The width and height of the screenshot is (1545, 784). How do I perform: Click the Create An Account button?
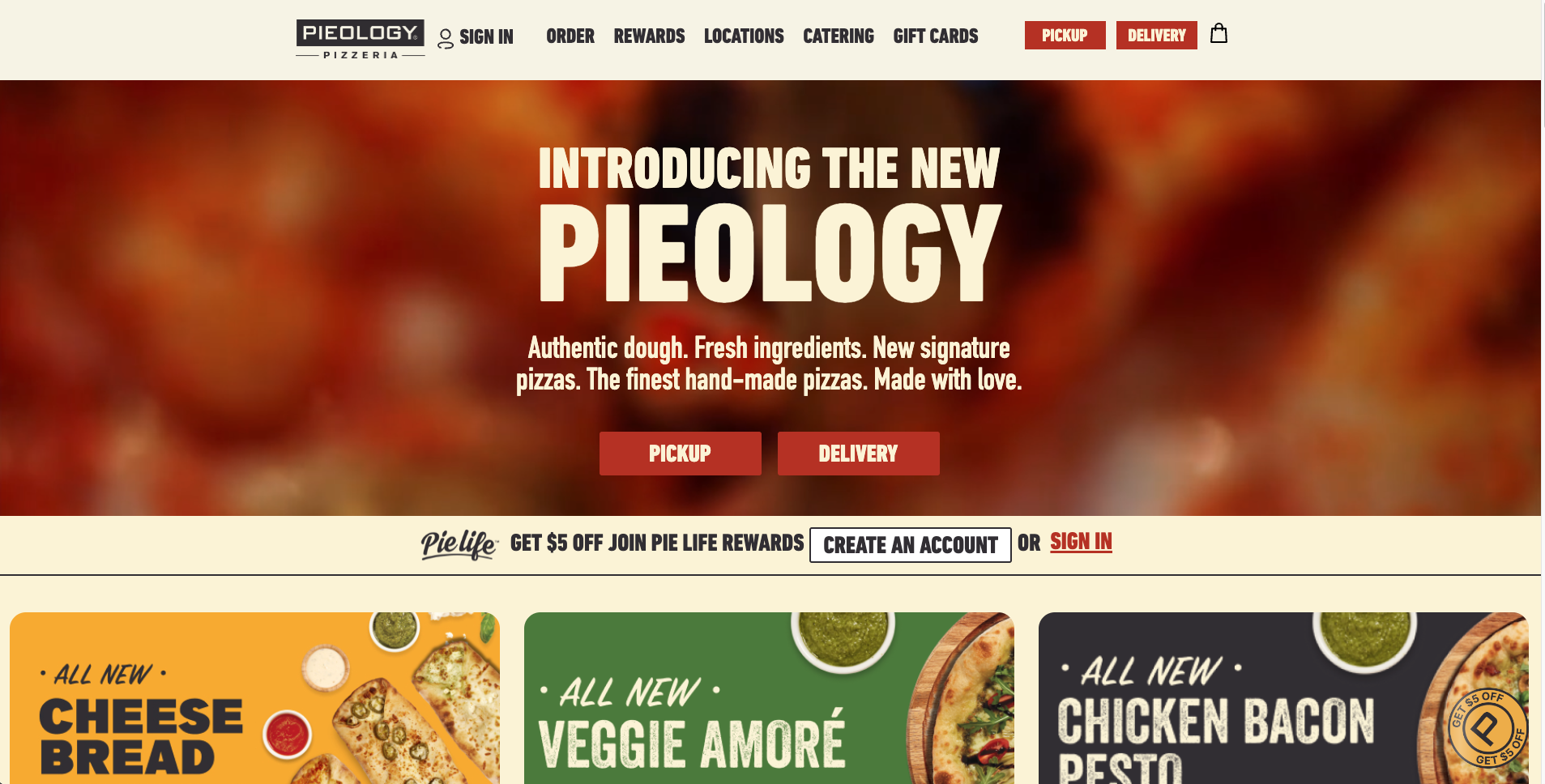(911, 545)
